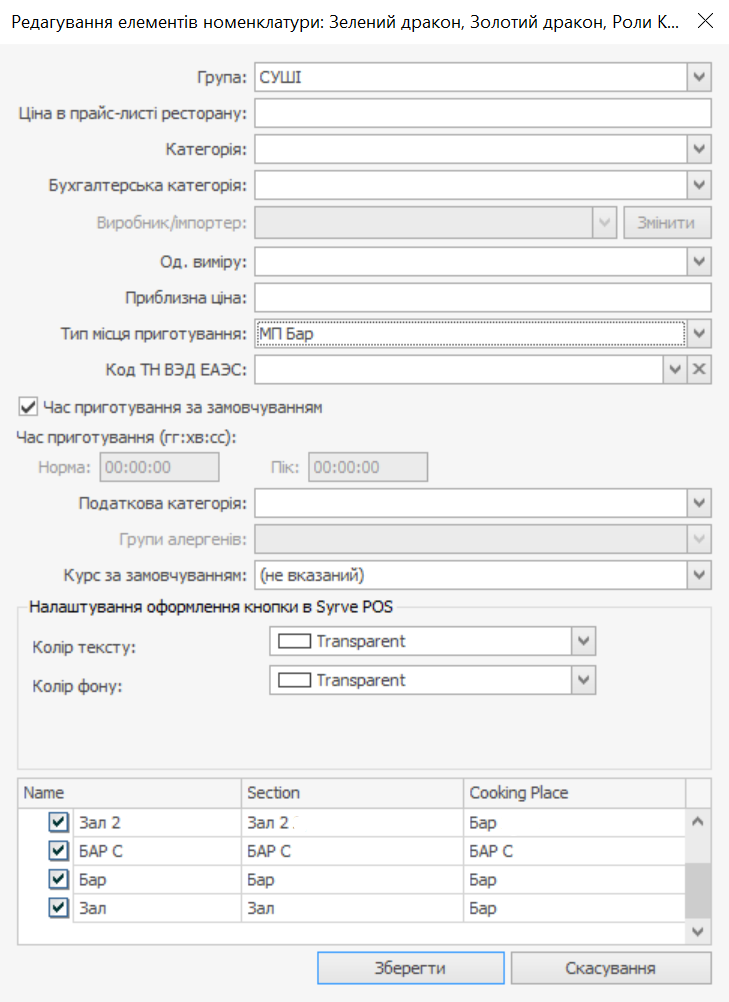Open the Код ТН ВЭД ЕАЭС dropdown arrow
The image size is (729, 1002).
[x=675, y=369]
